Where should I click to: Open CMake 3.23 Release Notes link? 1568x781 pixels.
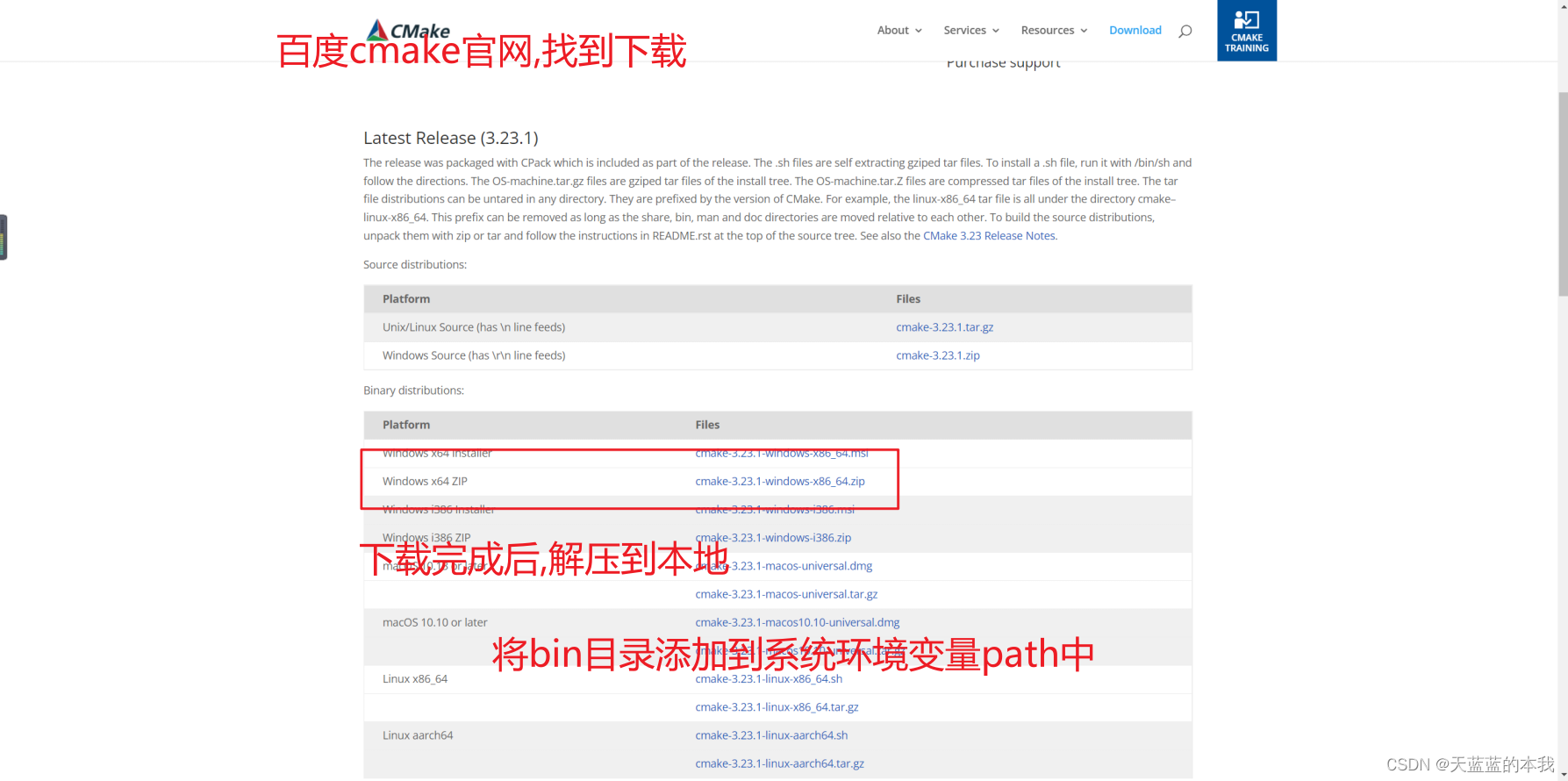989,236
